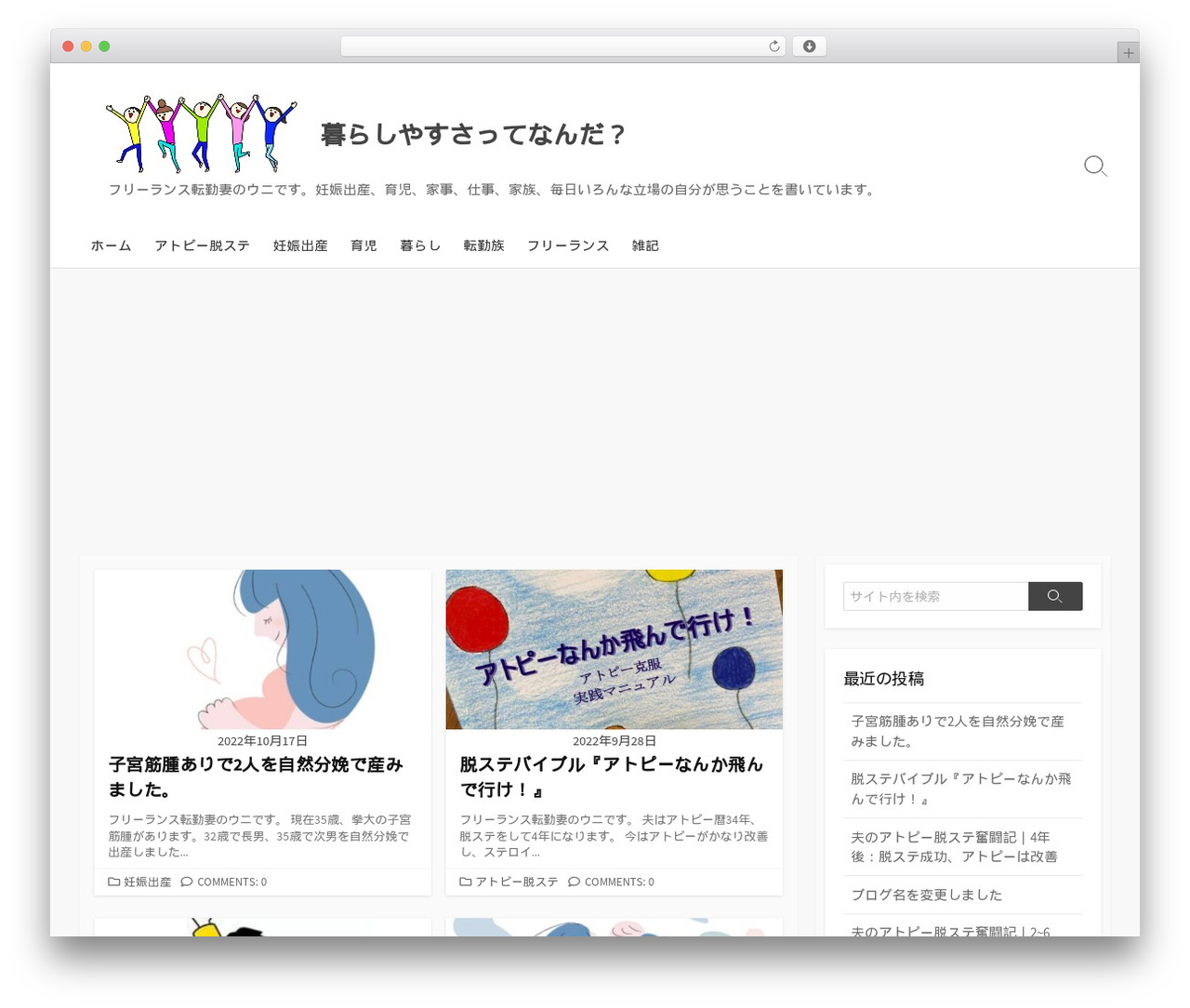
Task: Open フリーランス menu item
Action: click(568, 245)
